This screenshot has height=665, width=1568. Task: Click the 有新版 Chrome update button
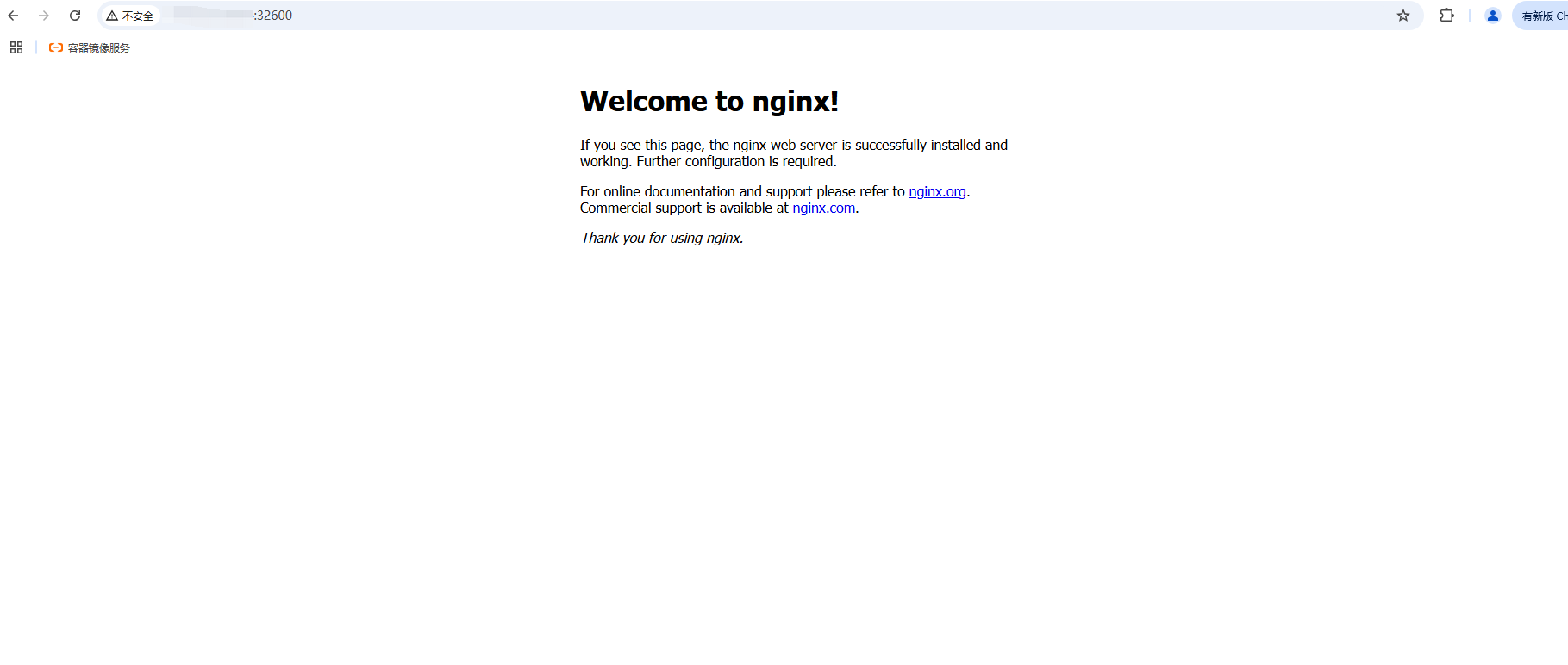coord(1542,16)
